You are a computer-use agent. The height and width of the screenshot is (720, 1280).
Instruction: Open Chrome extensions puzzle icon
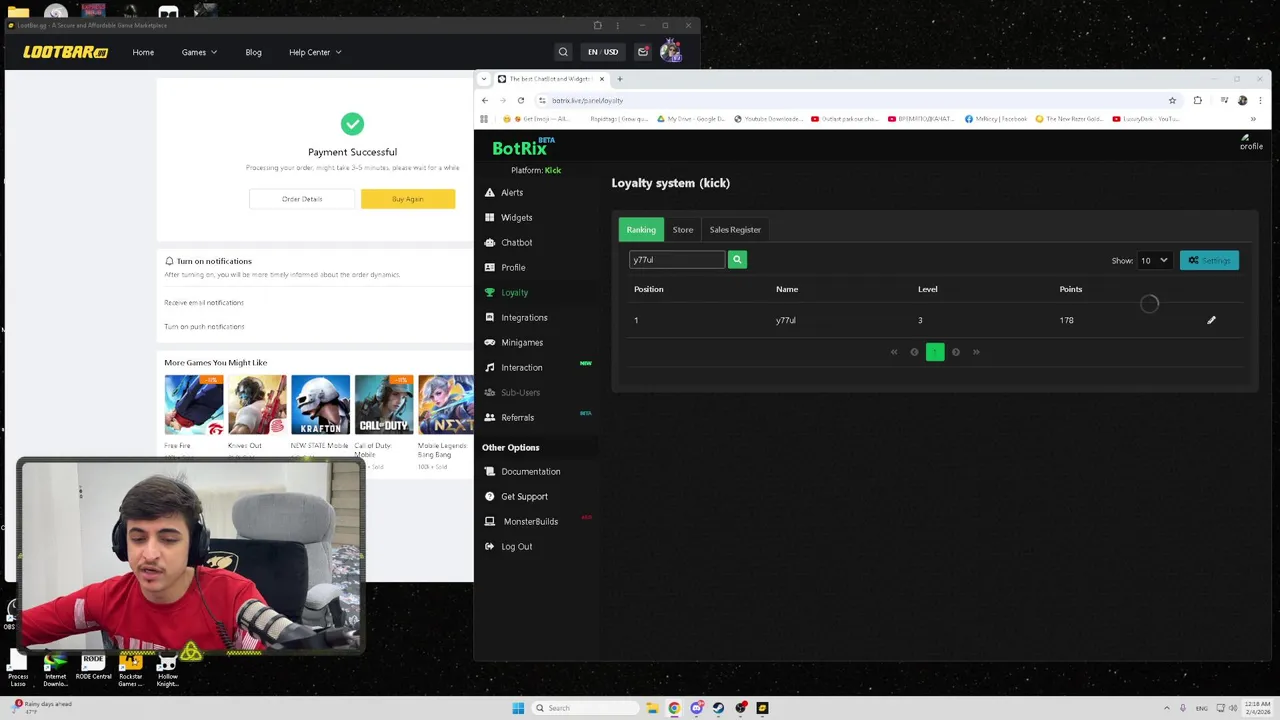pos(1197,100)
